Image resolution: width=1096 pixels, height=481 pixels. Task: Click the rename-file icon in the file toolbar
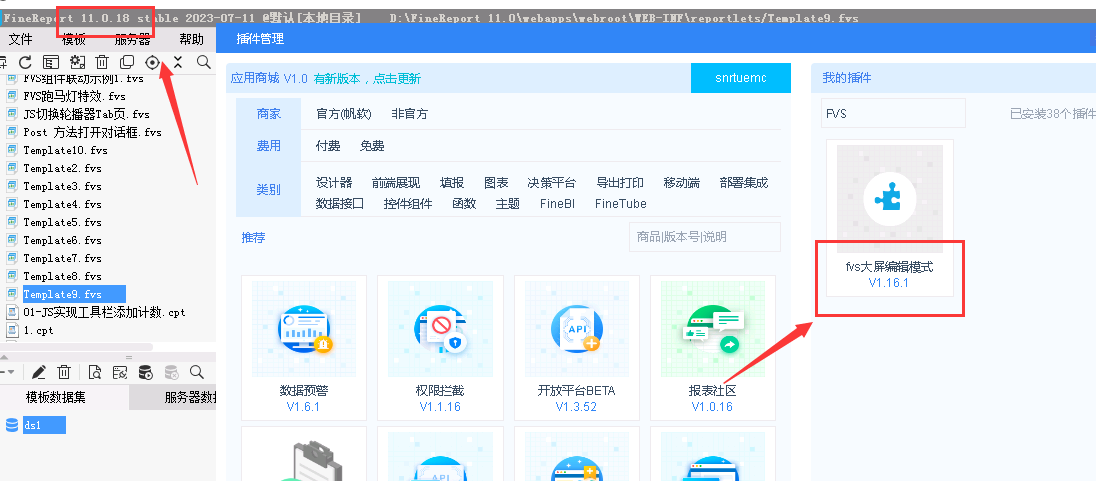coord(51,62)
